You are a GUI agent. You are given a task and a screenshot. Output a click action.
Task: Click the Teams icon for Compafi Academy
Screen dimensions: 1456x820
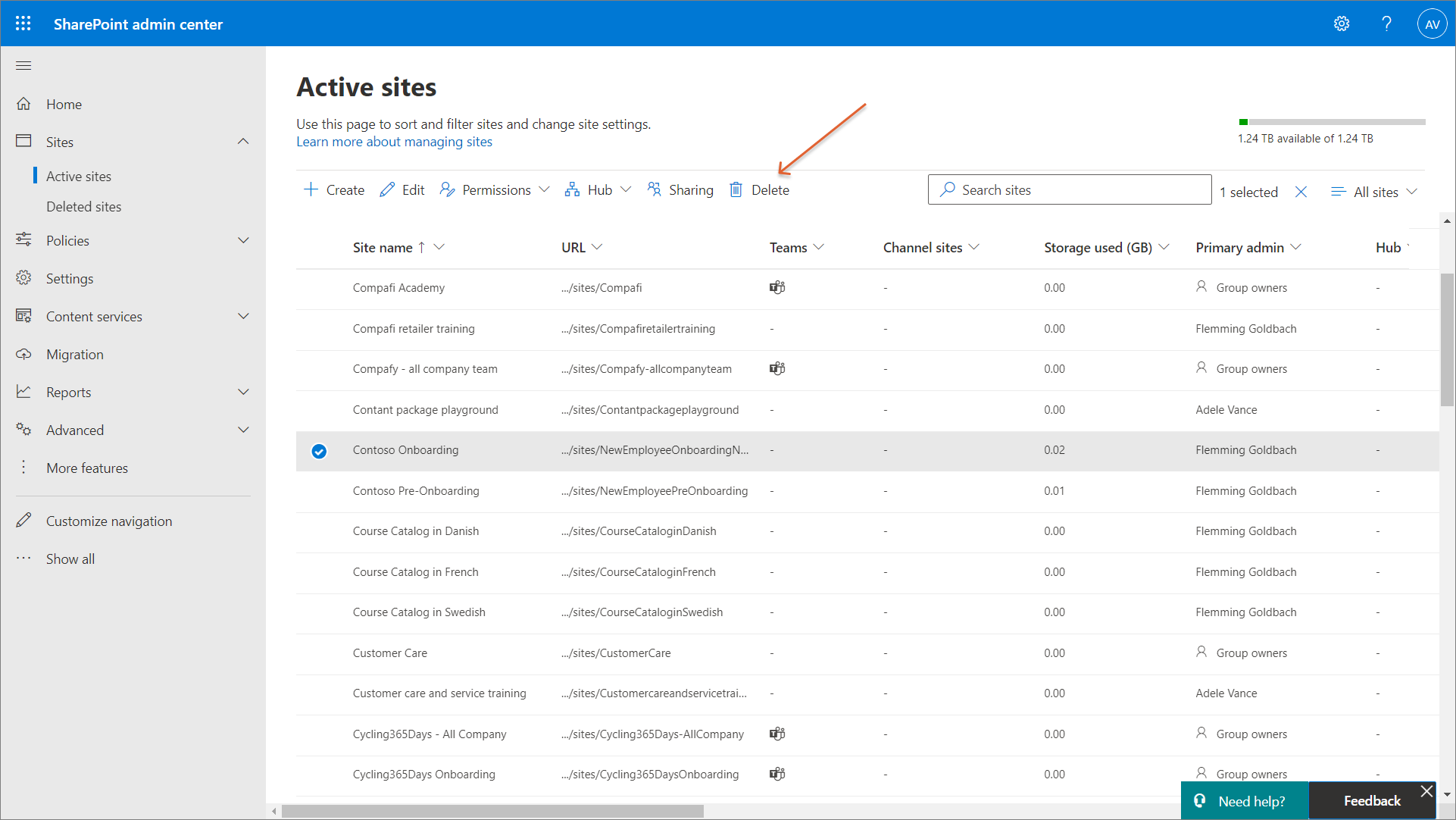pyautogui.click(x=777, y=288)
